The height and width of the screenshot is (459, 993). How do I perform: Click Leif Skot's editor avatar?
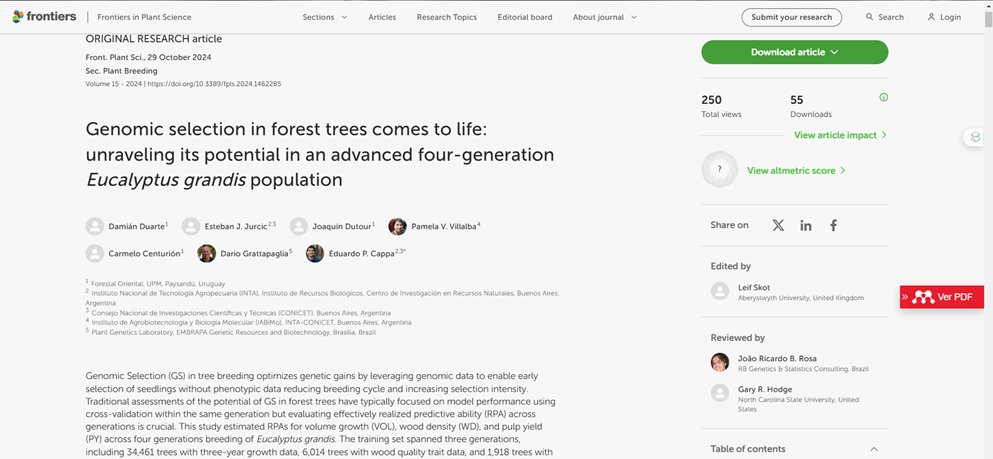click(720, 291)
